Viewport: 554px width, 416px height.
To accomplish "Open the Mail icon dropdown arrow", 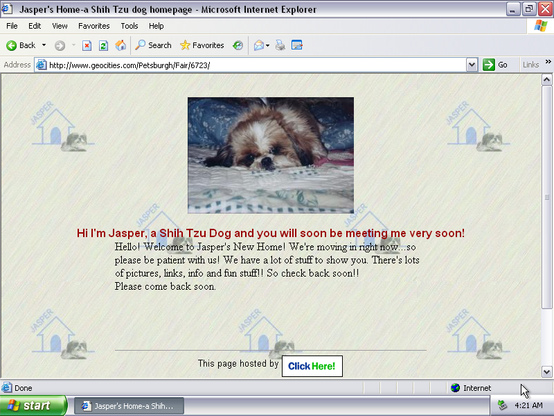I will coord(267,46).
